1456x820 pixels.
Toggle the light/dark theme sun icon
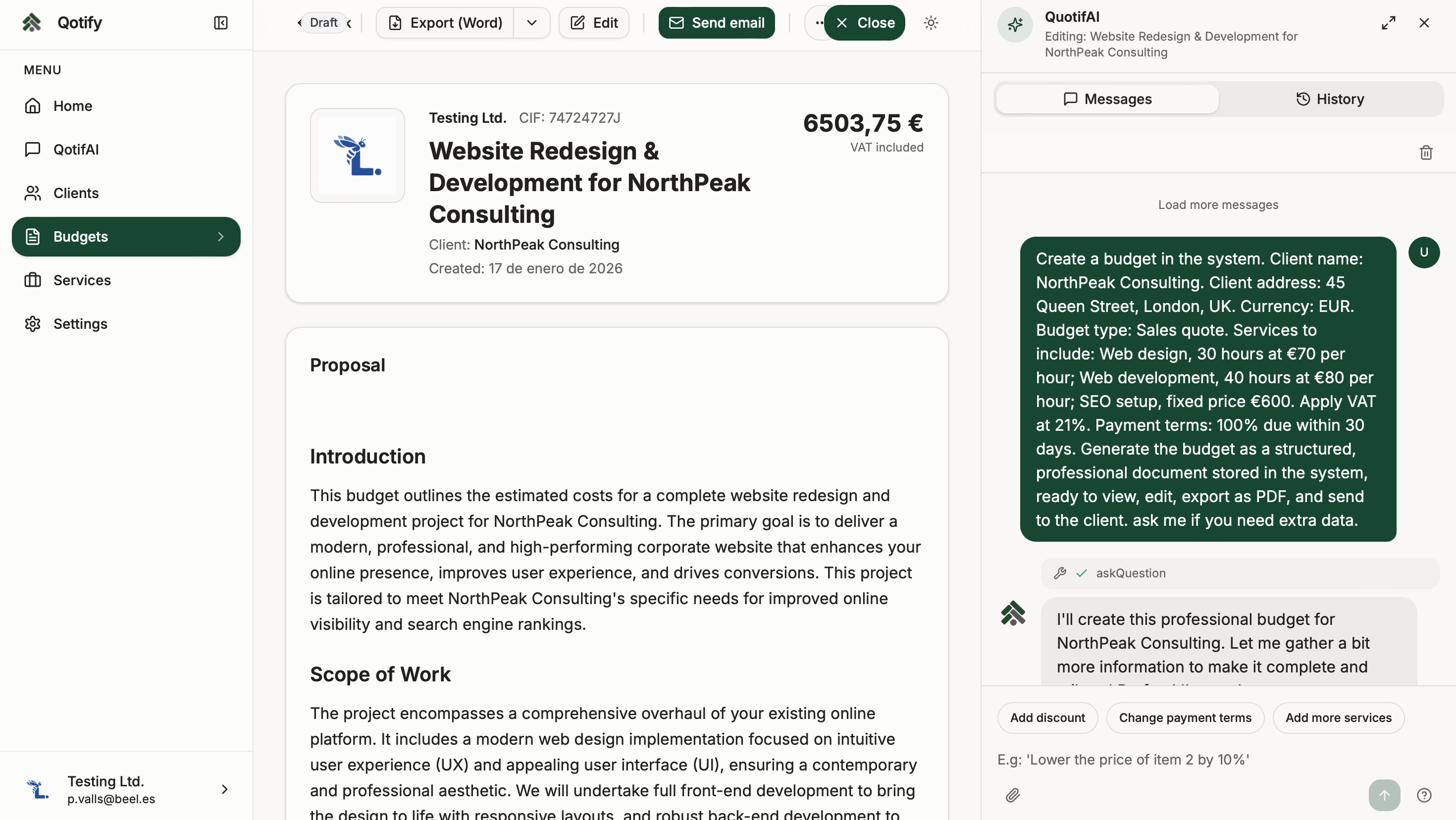click(931, 23)
